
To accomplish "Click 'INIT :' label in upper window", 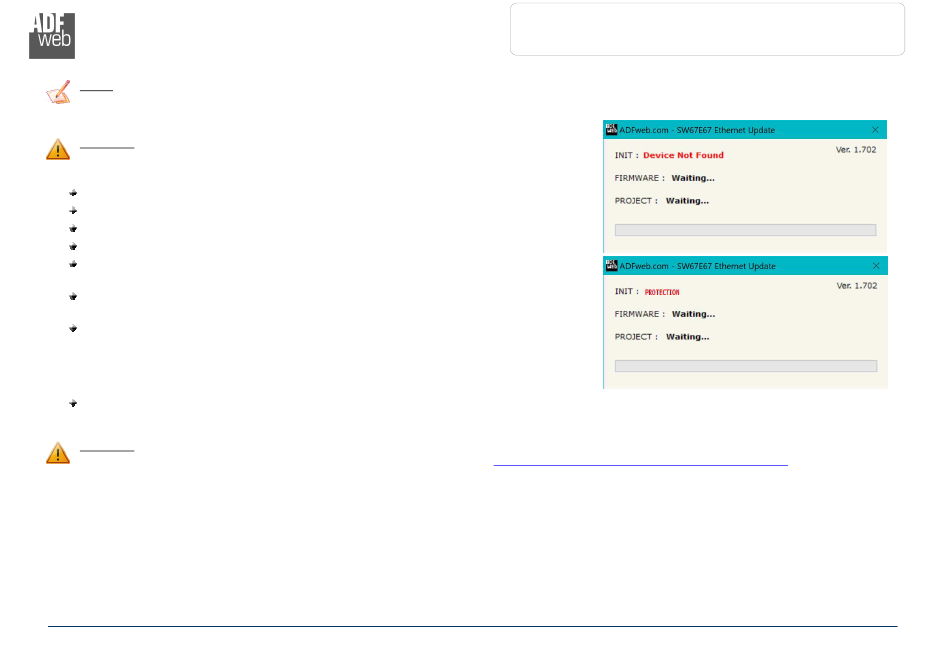I will click(x=626, y=155).
